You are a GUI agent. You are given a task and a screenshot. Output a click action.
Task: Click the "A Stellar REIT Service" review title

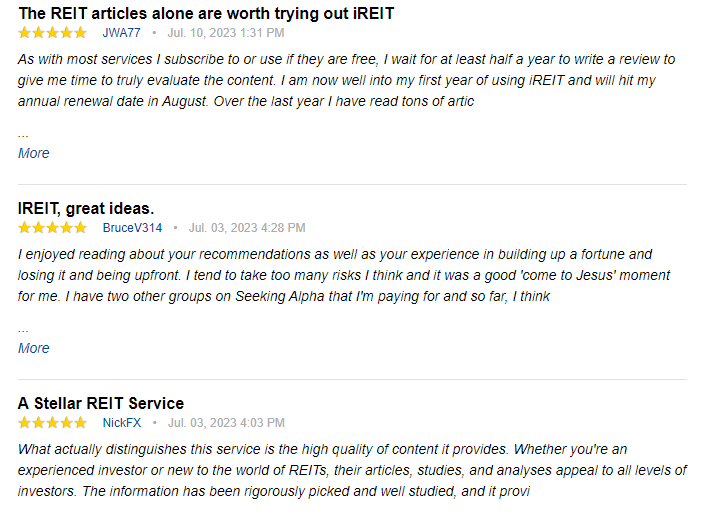pos(101,403)
